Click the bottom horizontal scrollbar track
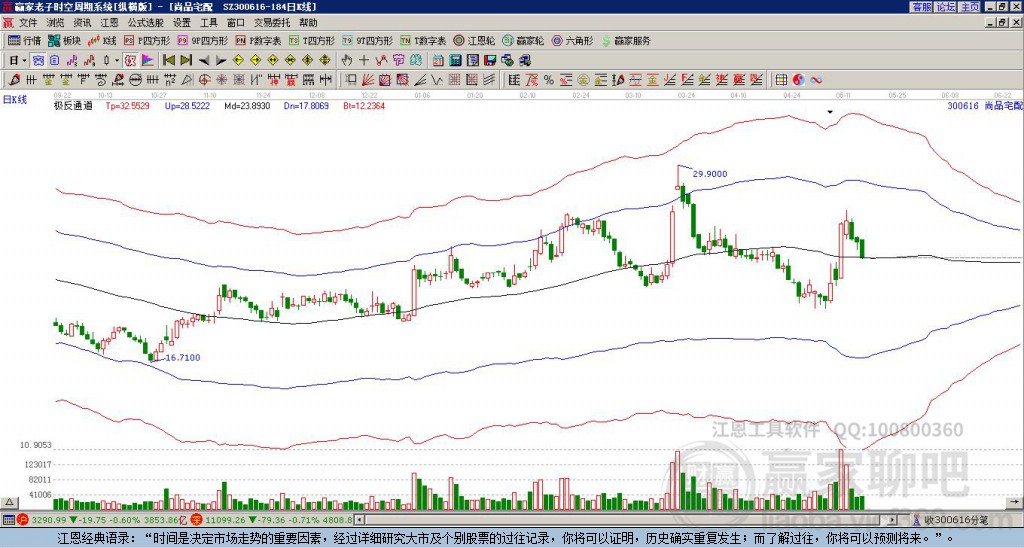Screen dimensions: 1024x548 tap(626, 520)
